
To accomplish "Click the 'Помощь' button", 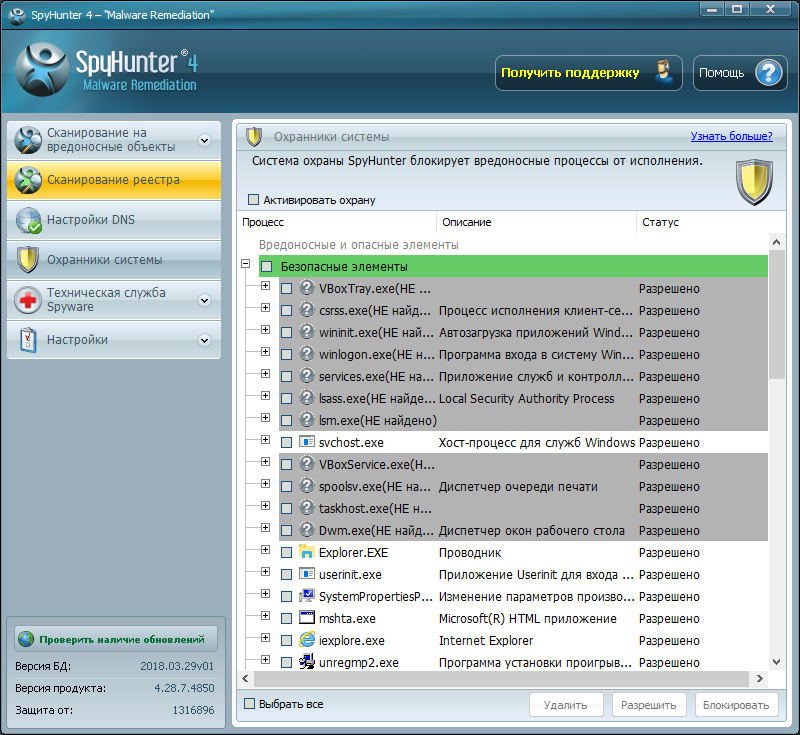I will point(740,73).
